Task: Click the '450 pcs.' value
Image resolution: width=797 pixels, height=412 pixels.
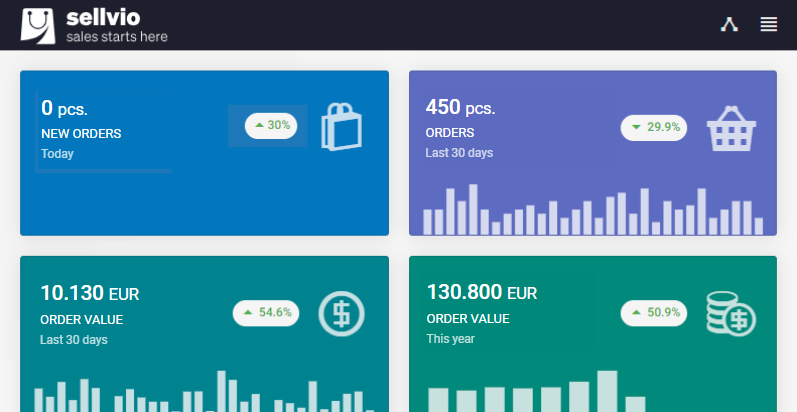Action: point(460,107)
